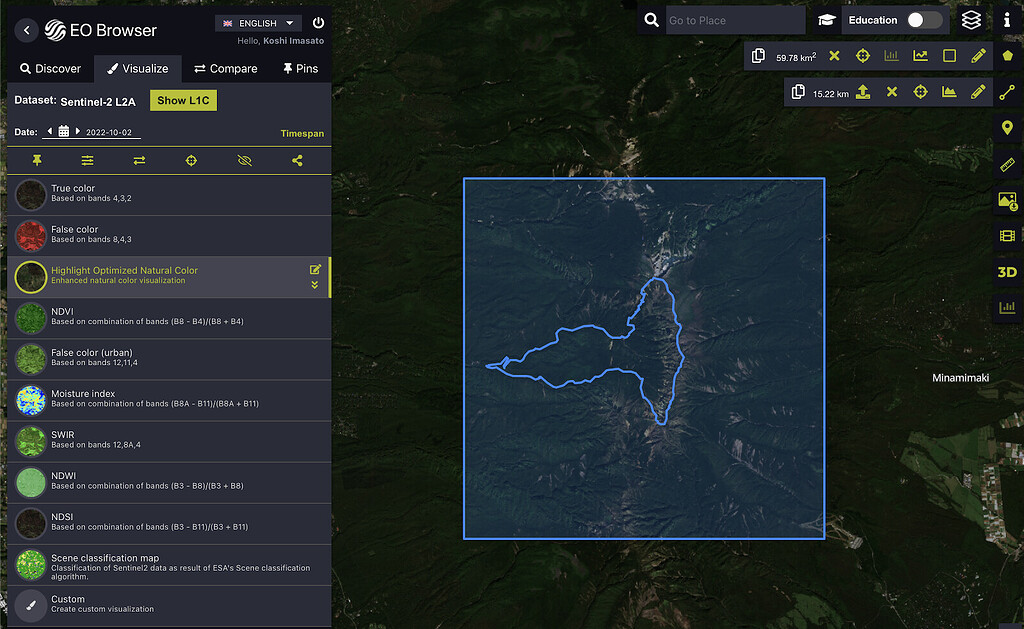Viewport: 1024px width, 629px height.
Task: Toggle the layers panel on the right sidebar
Action: [x=971, y=19]
